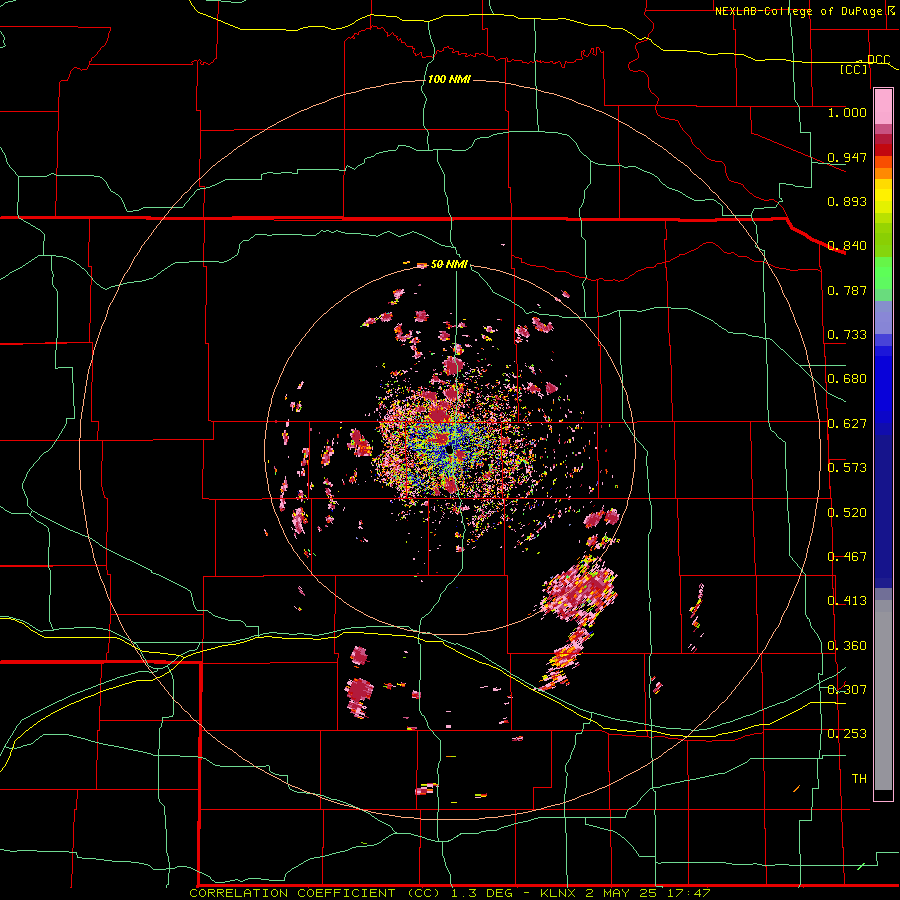Click the 0.573 color scale value
The image size is (900, 900).
[847, 468]
